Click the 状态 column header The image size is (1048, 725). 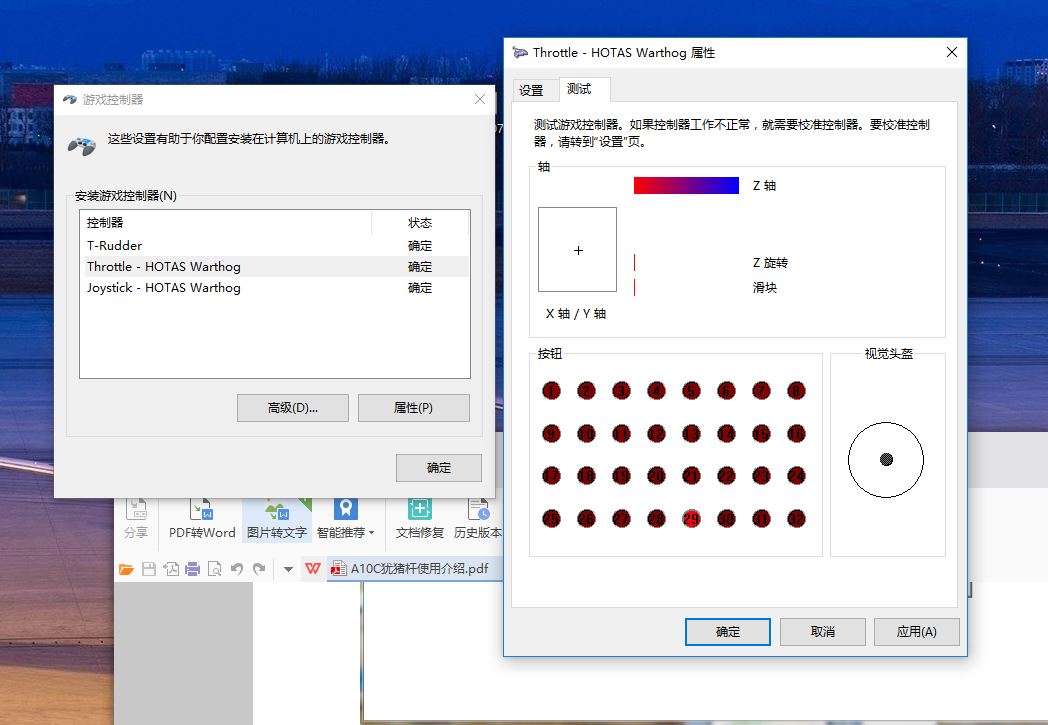coord(420,223)
